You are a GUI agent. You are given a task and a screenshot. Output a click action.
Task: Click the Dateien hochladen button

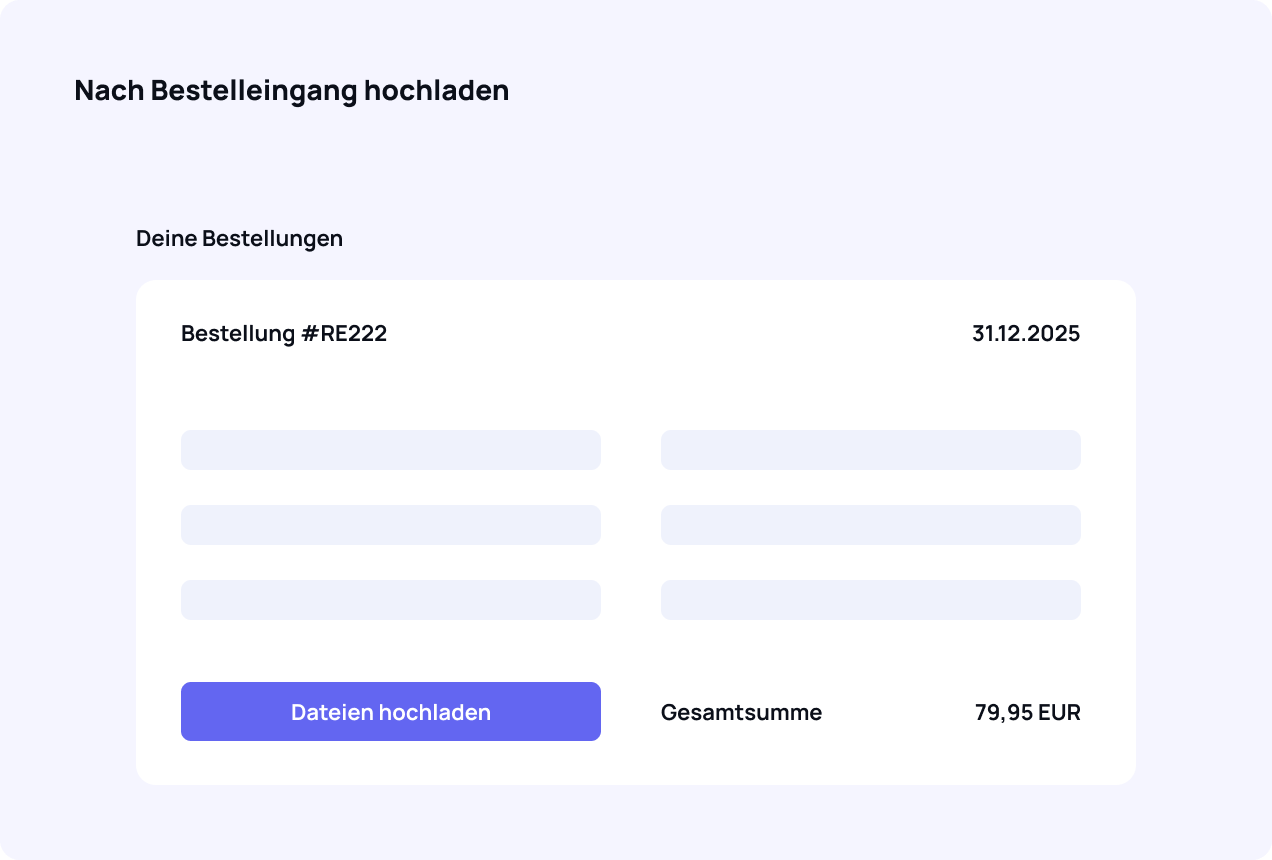(391, 711)
